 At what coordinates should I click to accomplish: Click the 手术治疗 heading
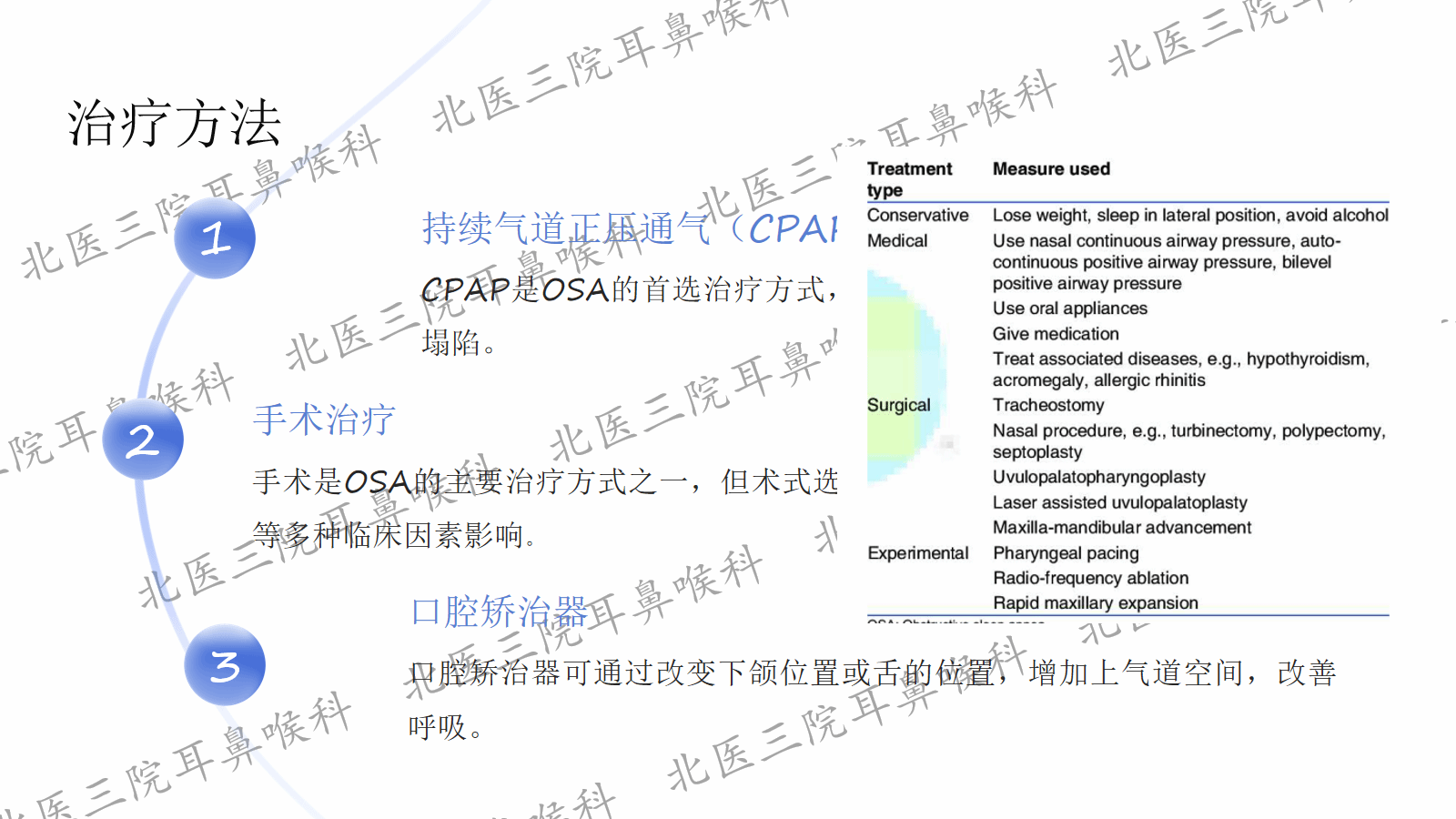pos(324,420)
